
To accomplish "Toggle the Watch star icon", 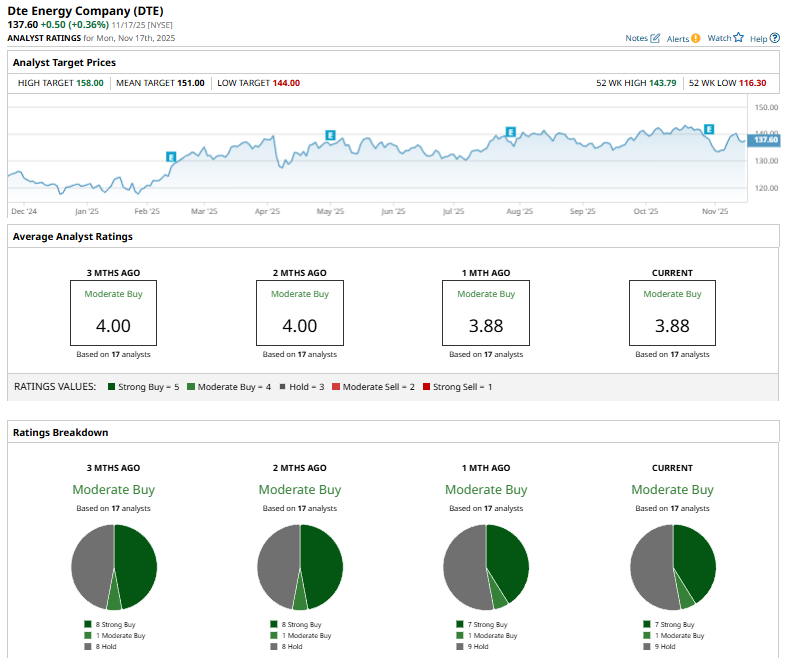I will (x=739, y=38).
